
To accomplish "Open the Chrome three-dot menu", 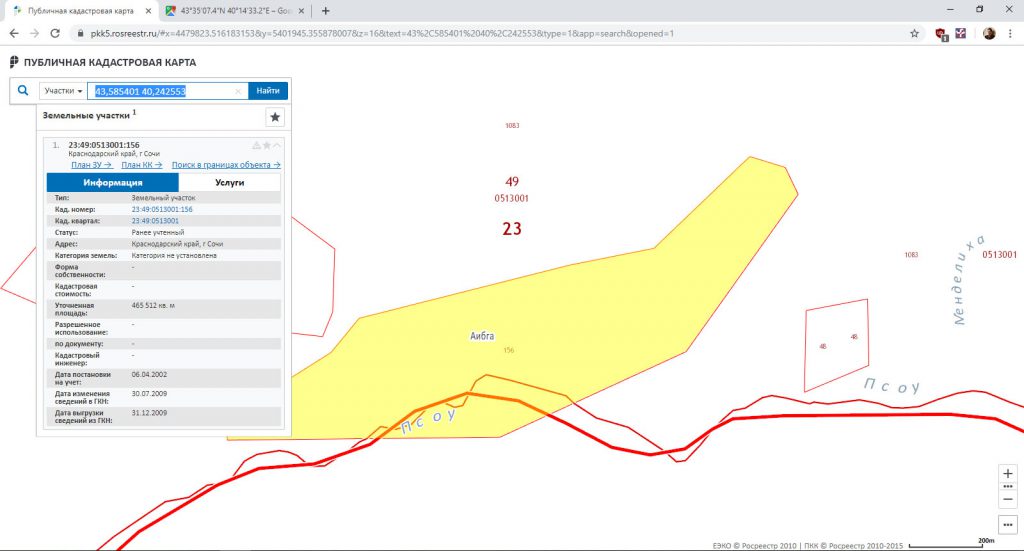I will tap(1010, 33).
